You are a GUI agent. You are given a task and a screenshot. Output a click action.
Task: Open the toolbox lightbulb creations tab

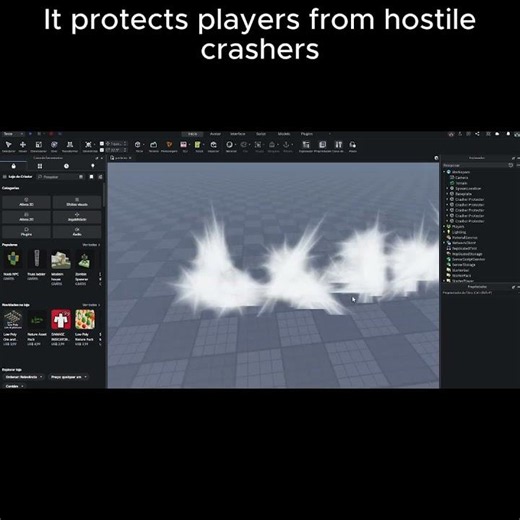click(x=93, y=166)
